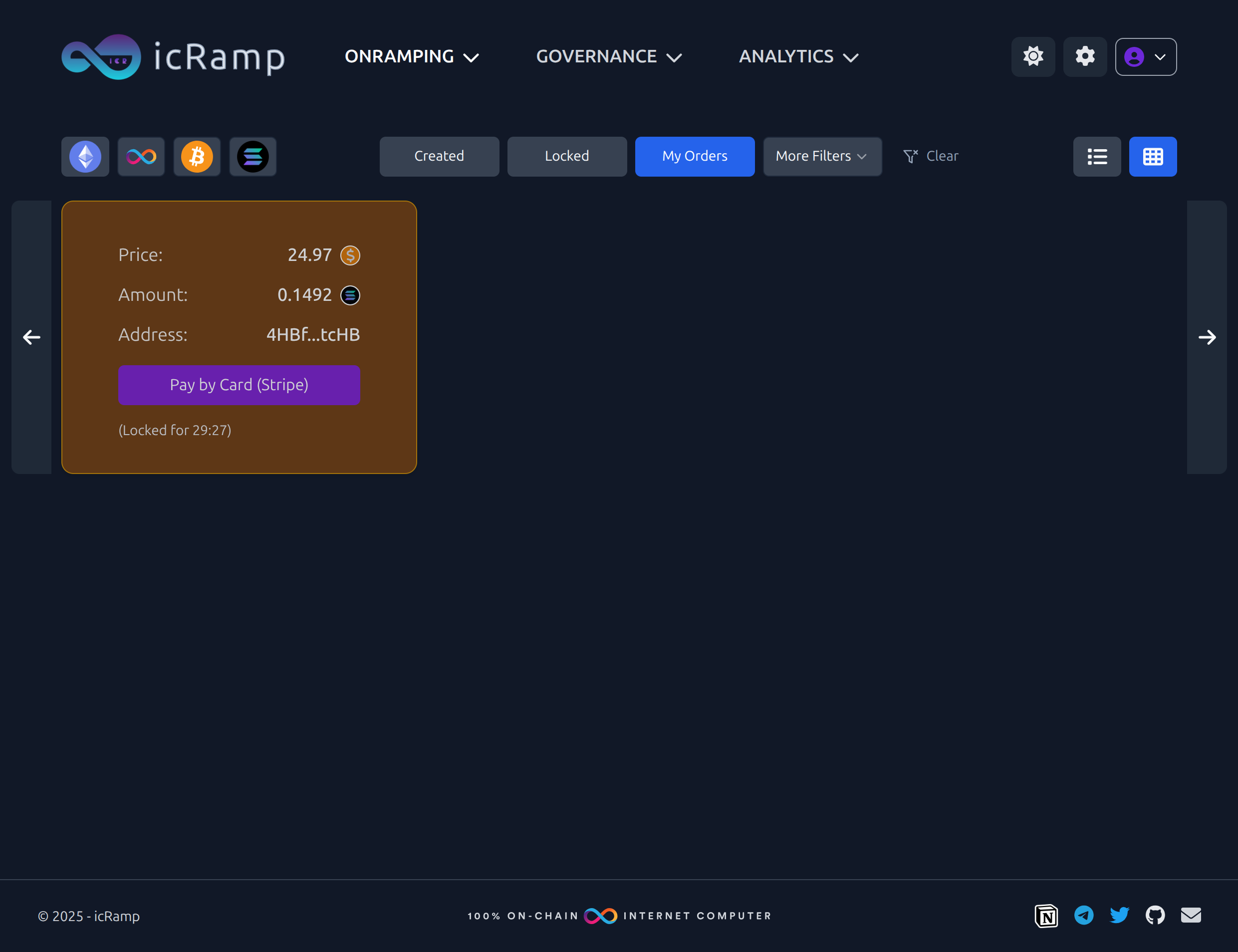Viewport: 1238px width, 952px height.
Task: Click Pay by Card (Stripe) button
Action: pos(239,385)
